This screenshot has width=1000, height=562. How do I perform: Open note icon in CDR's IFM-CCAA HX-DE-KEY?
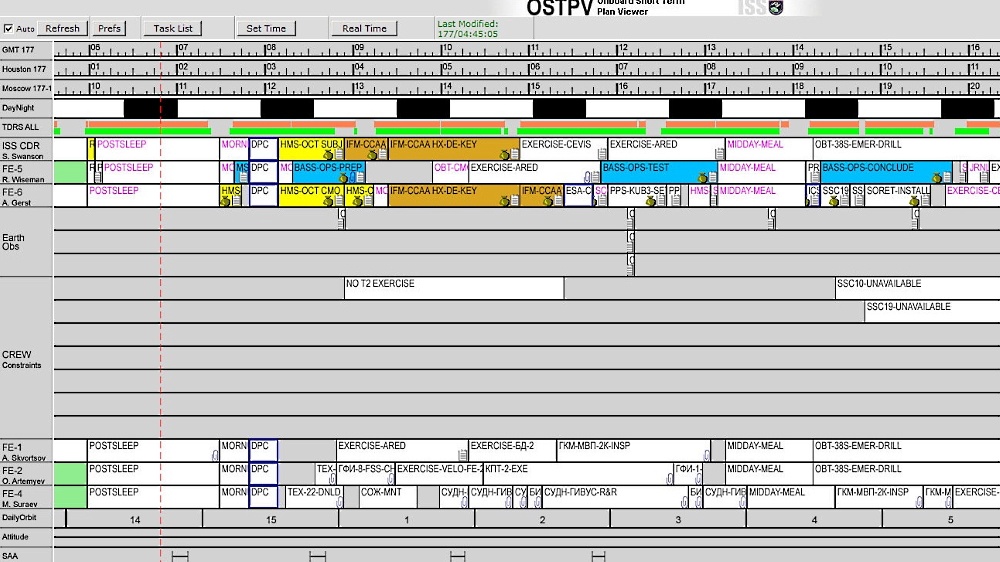(514, 154)
